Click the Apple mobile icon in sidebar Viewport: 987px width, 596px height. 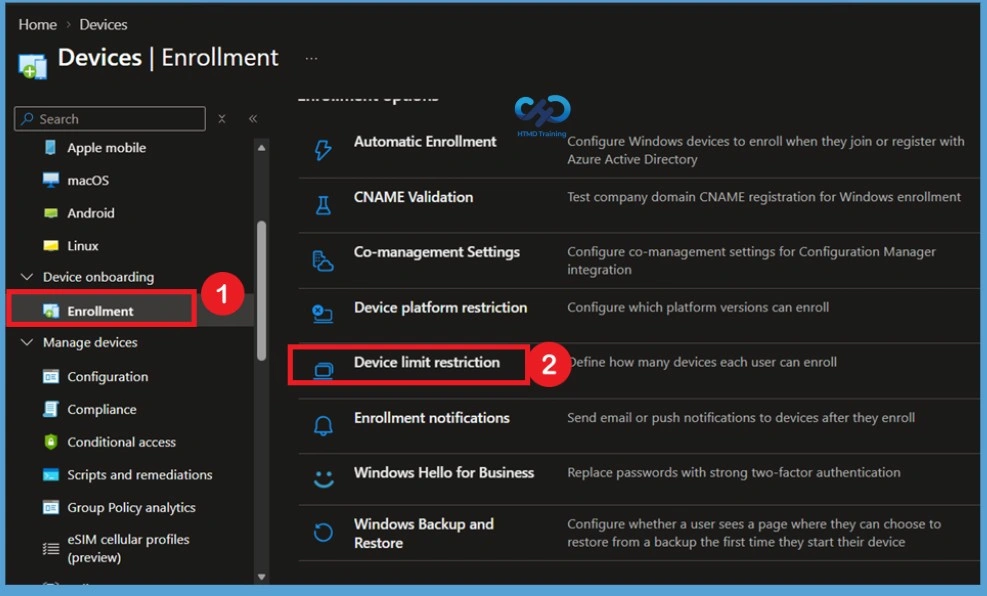(x=50, y=148)
